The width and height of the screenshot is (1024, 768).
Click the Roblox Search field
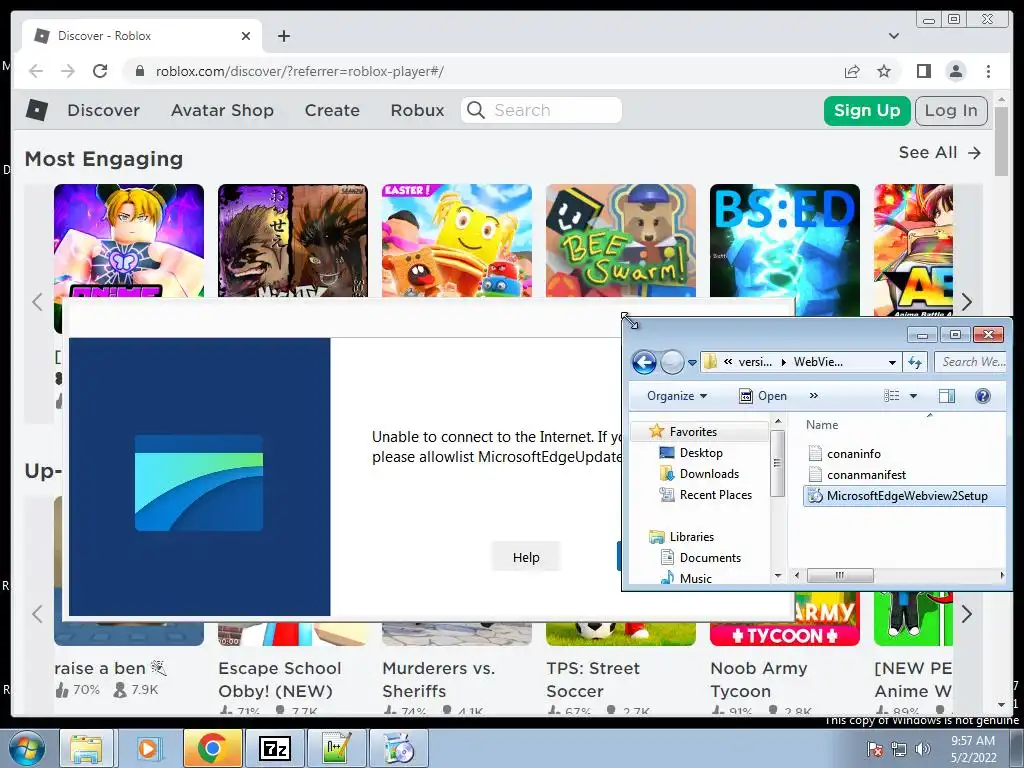(541, 110)
